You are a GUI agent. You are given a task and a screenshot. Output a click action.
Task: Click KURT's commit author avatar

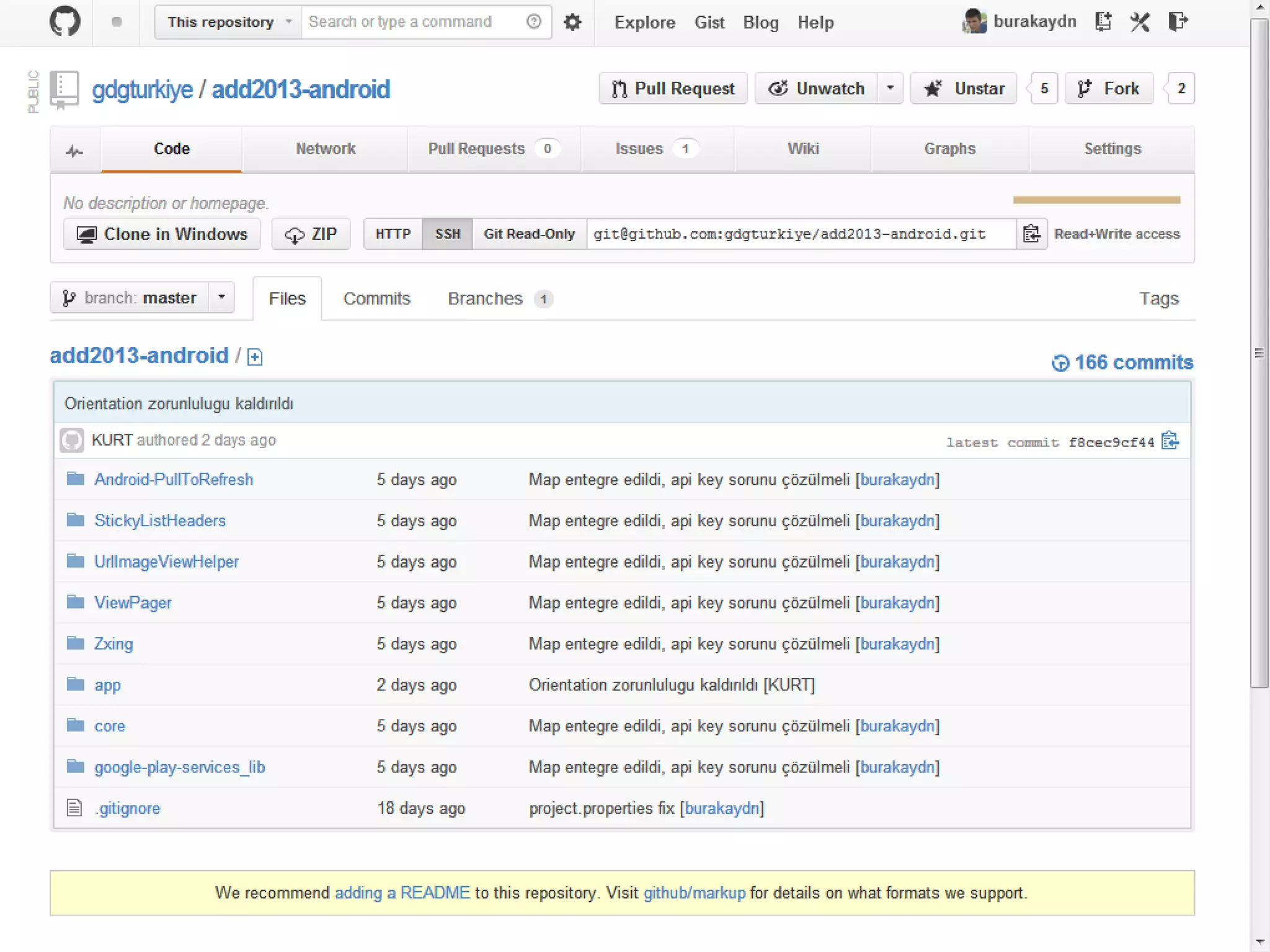(x=72, y=441)
